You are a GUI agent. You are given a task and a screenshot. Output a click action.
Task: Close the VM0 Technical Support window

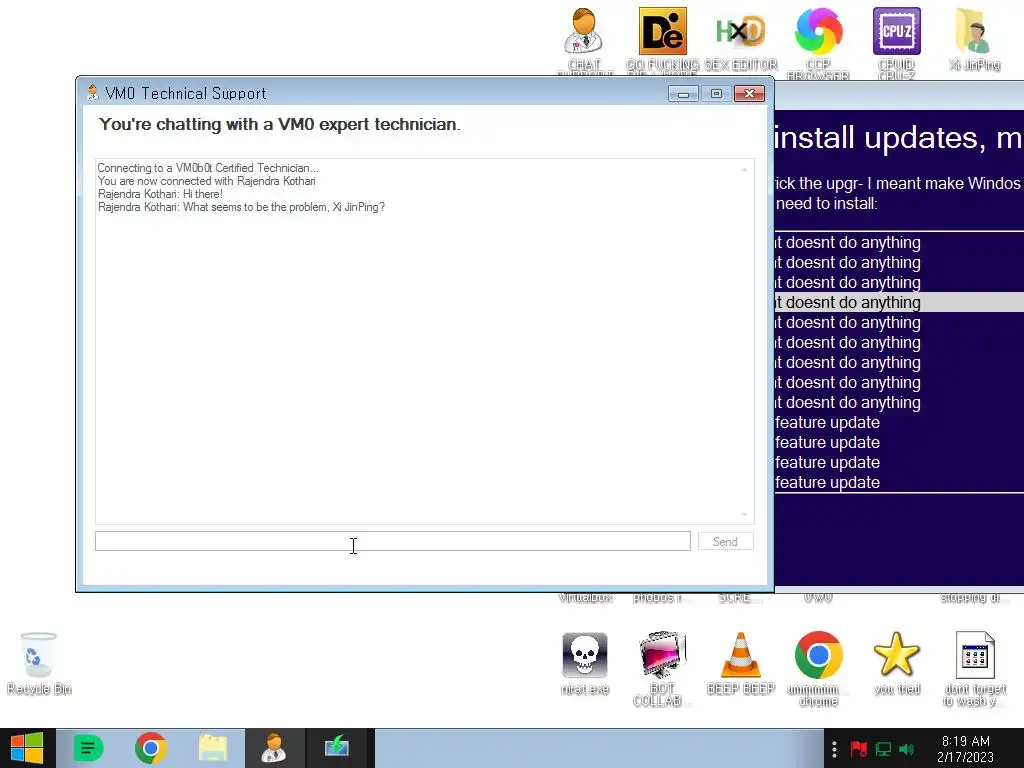tap(749, 94)
